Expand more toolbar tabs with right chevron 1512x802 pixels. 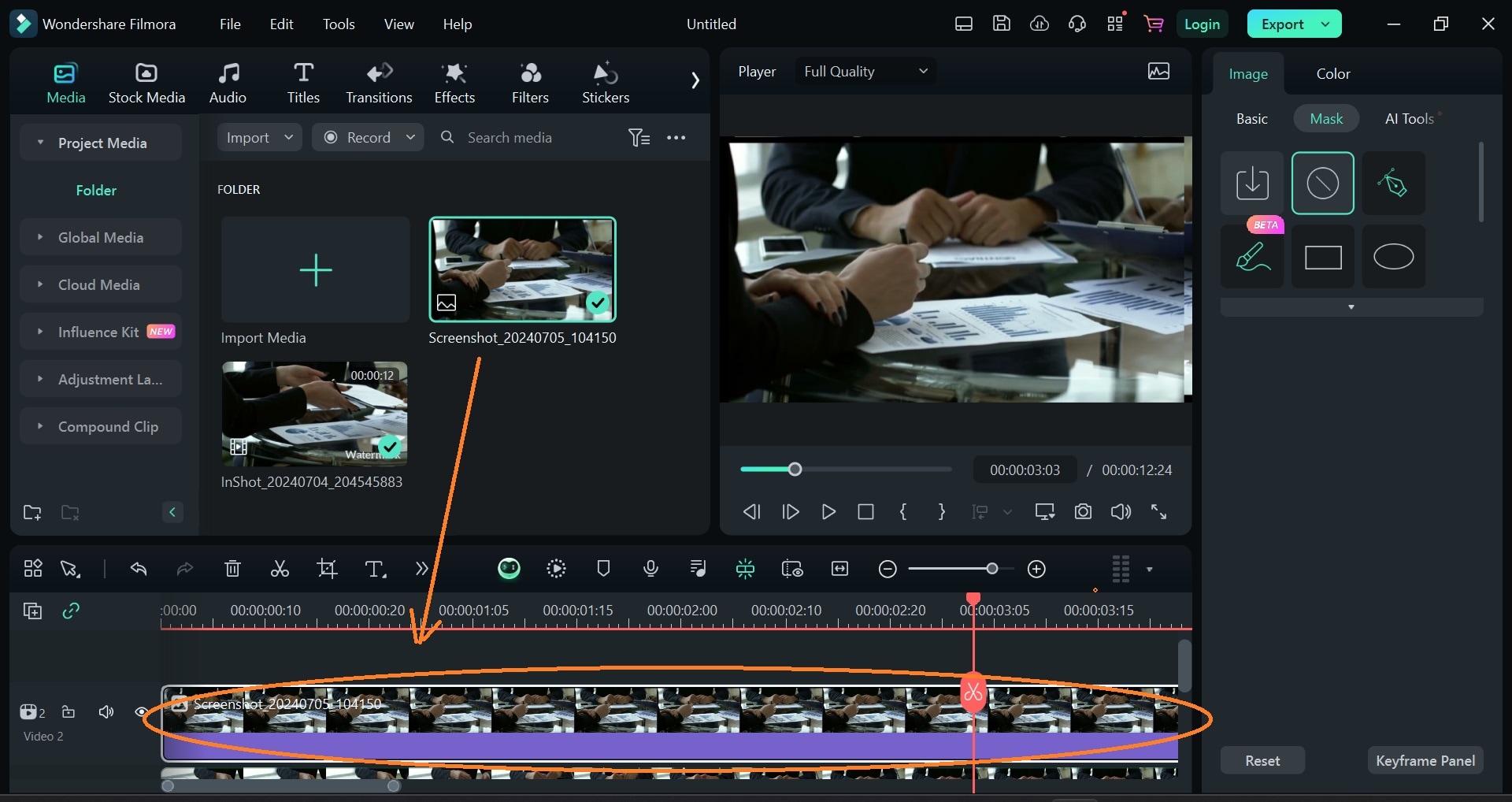[695, 80]
